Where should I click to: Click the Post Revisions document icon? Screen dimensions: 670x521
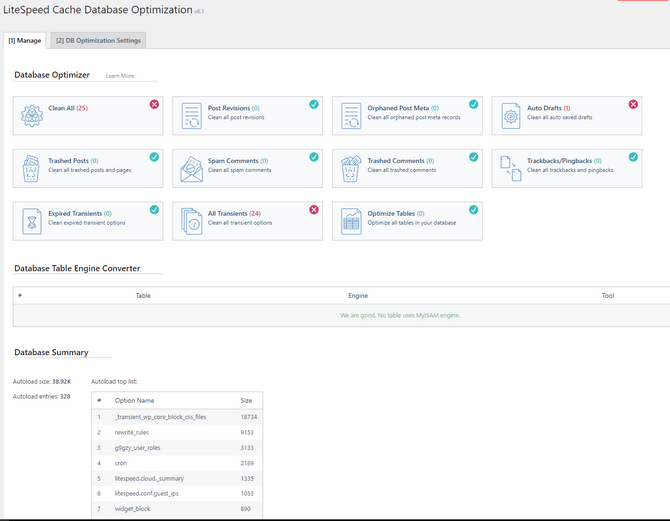[x=191, y=116]
